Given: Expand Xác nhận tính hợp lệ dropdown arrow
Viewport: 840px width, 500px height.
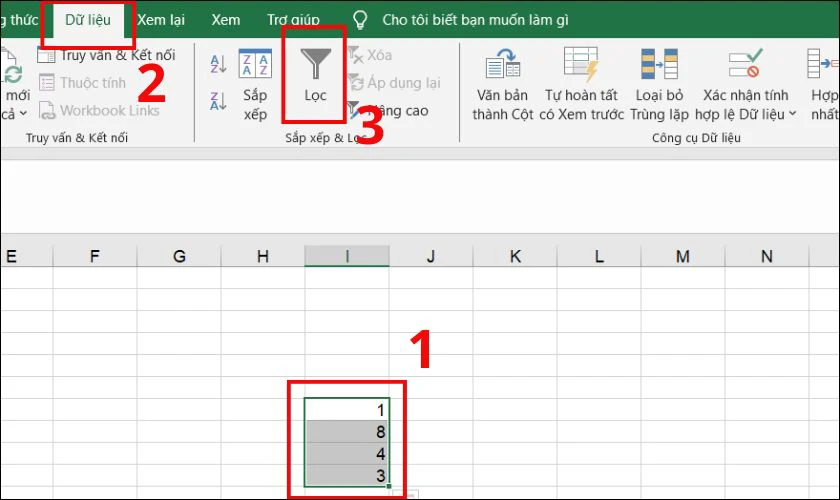Looking at the screenshot, I should click(792, 114).
